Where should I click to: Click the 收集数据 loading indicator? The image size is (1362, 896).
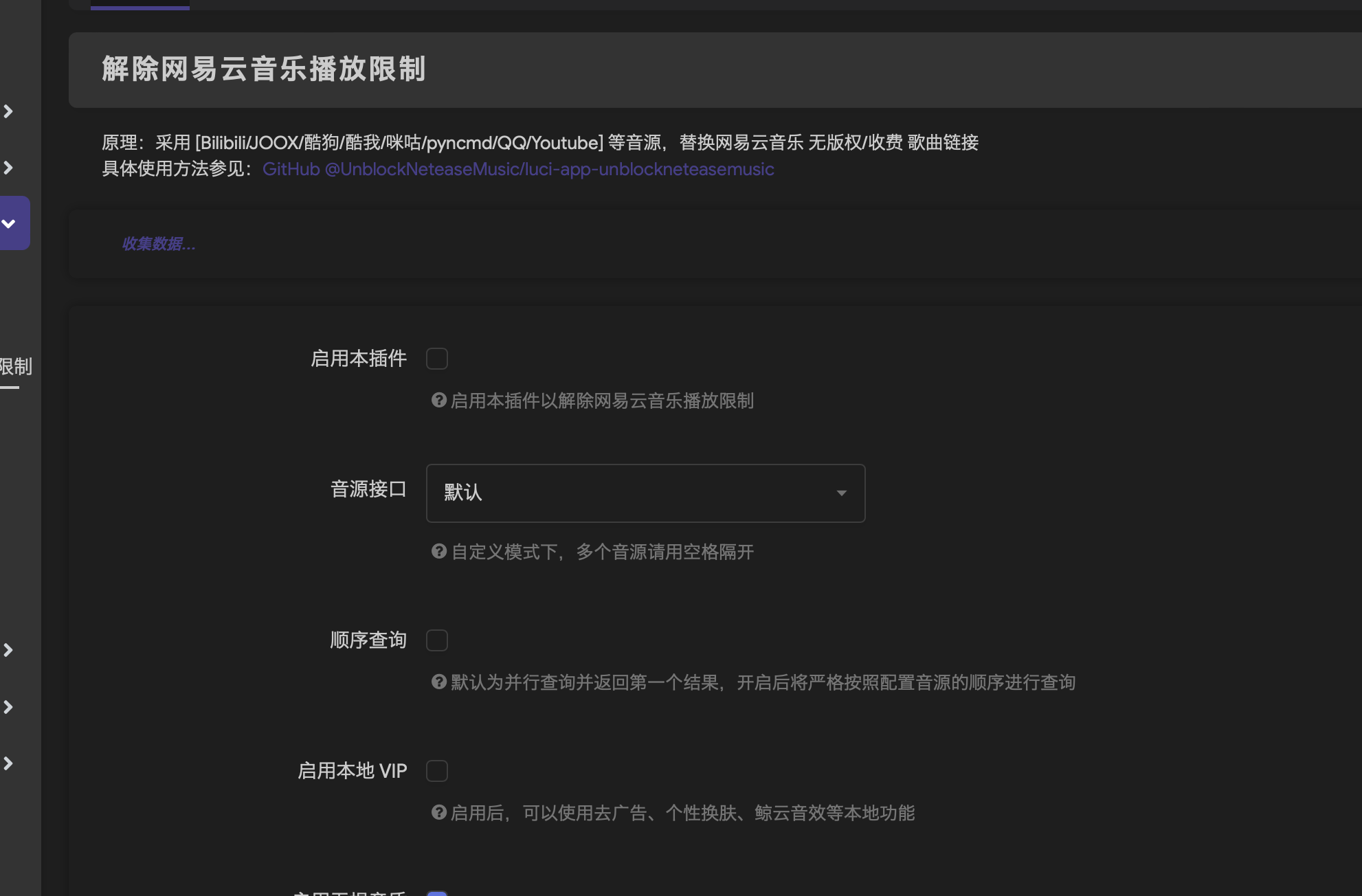(159, 244)
